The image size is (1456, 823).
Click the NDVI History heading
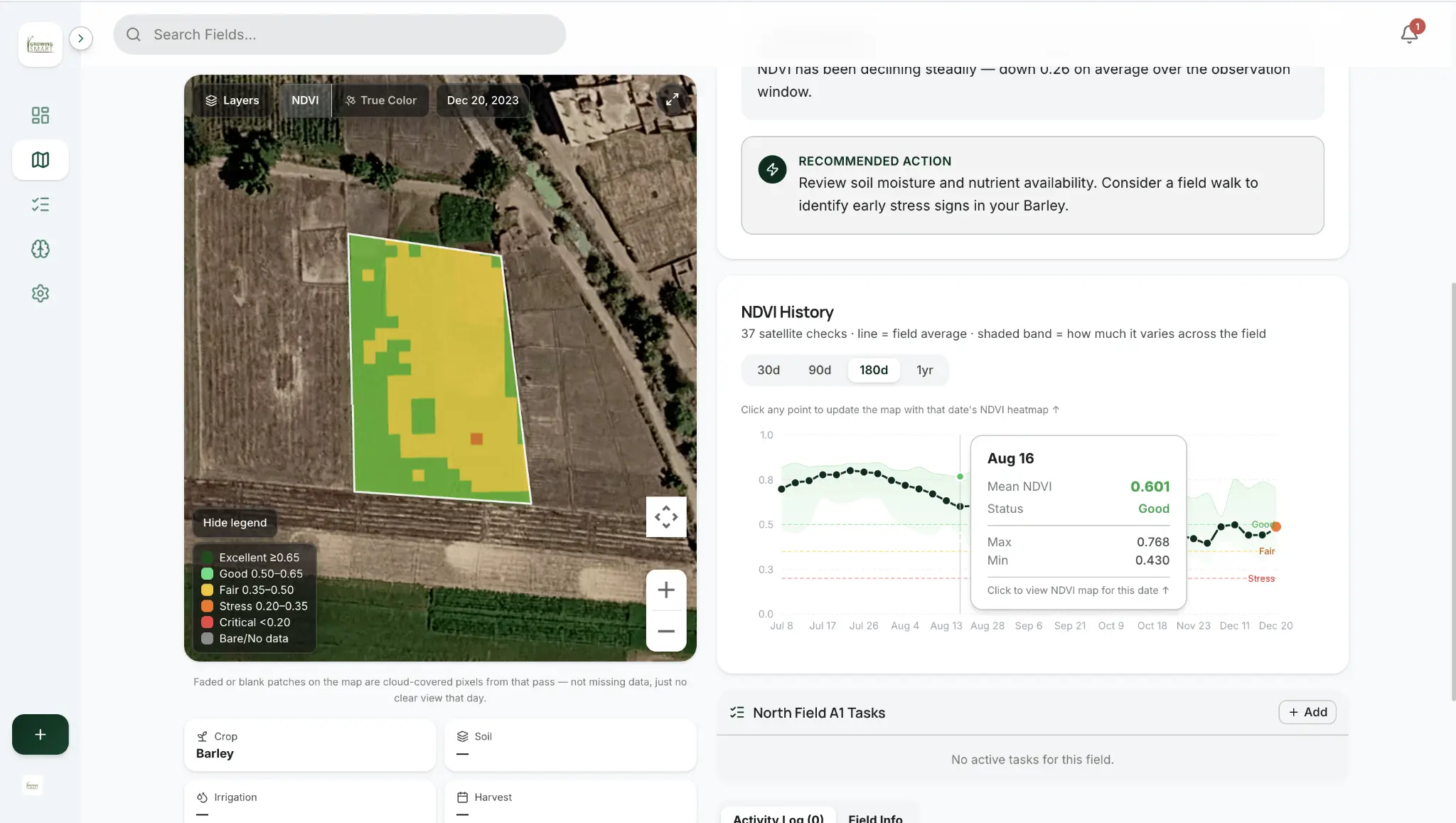click(x=787, y=312)
